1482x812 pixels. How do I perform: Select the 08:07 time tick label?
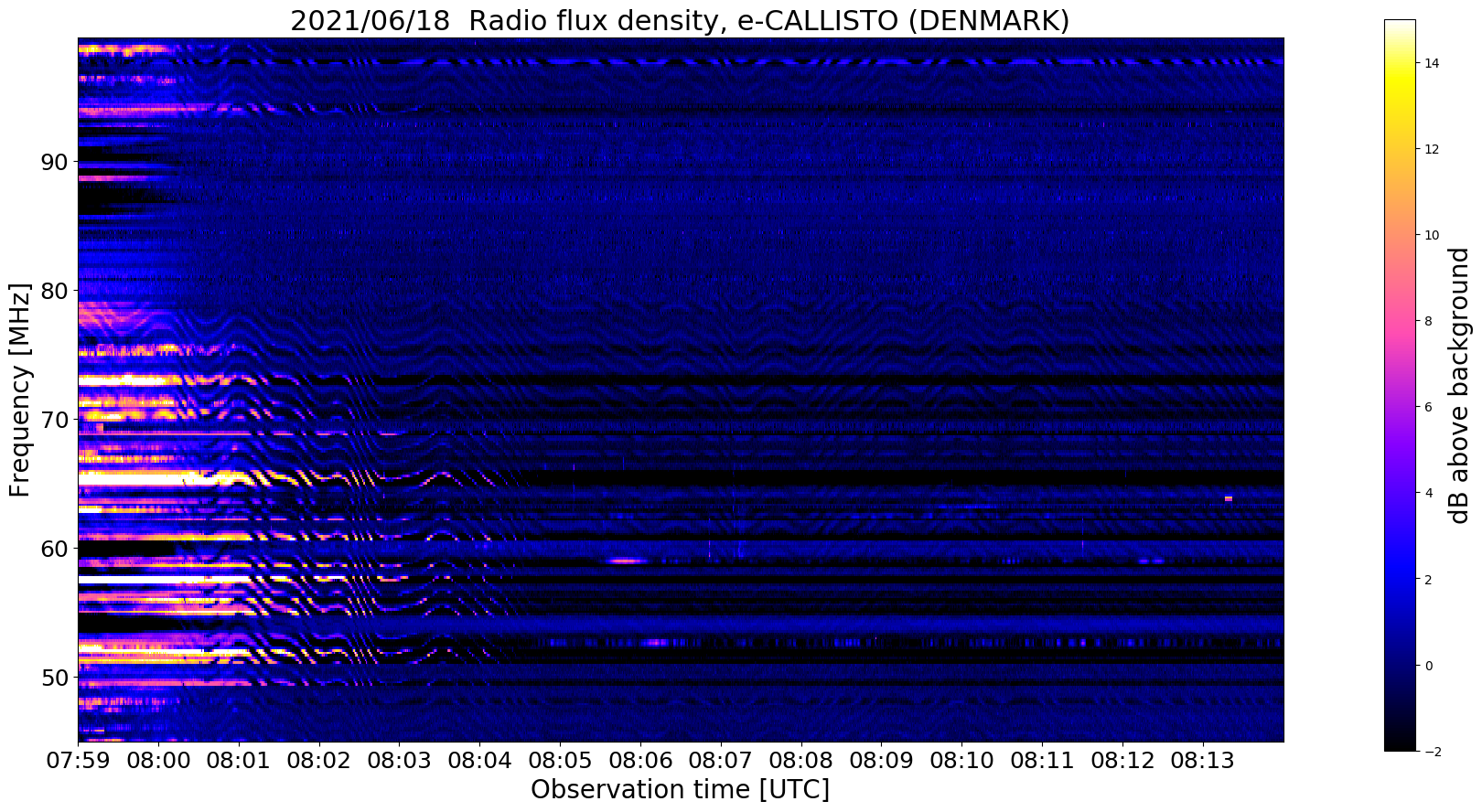point(721,759)
